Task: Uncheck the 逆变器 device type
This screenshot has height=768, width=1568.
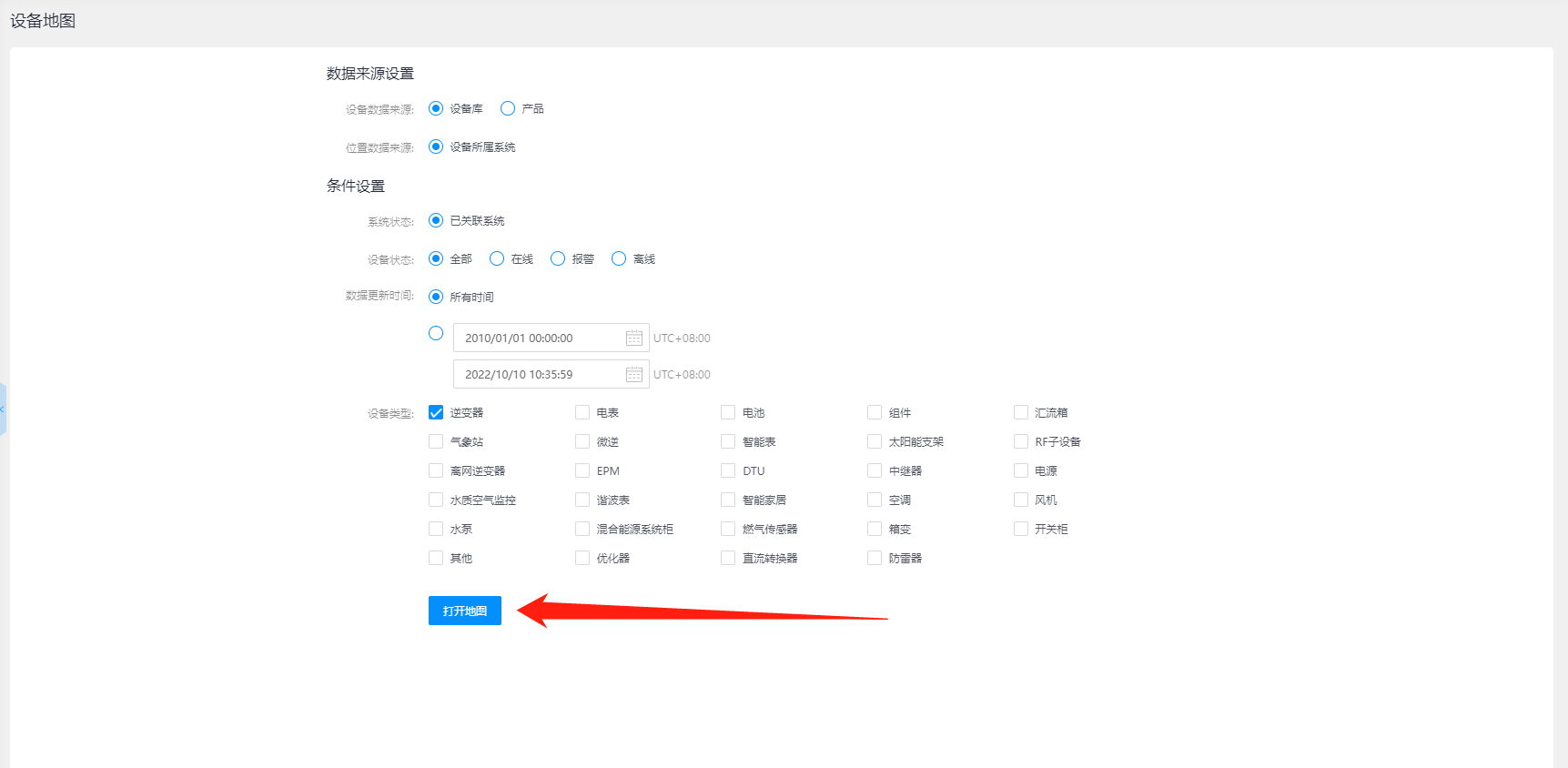Action: tap(436, 413)
